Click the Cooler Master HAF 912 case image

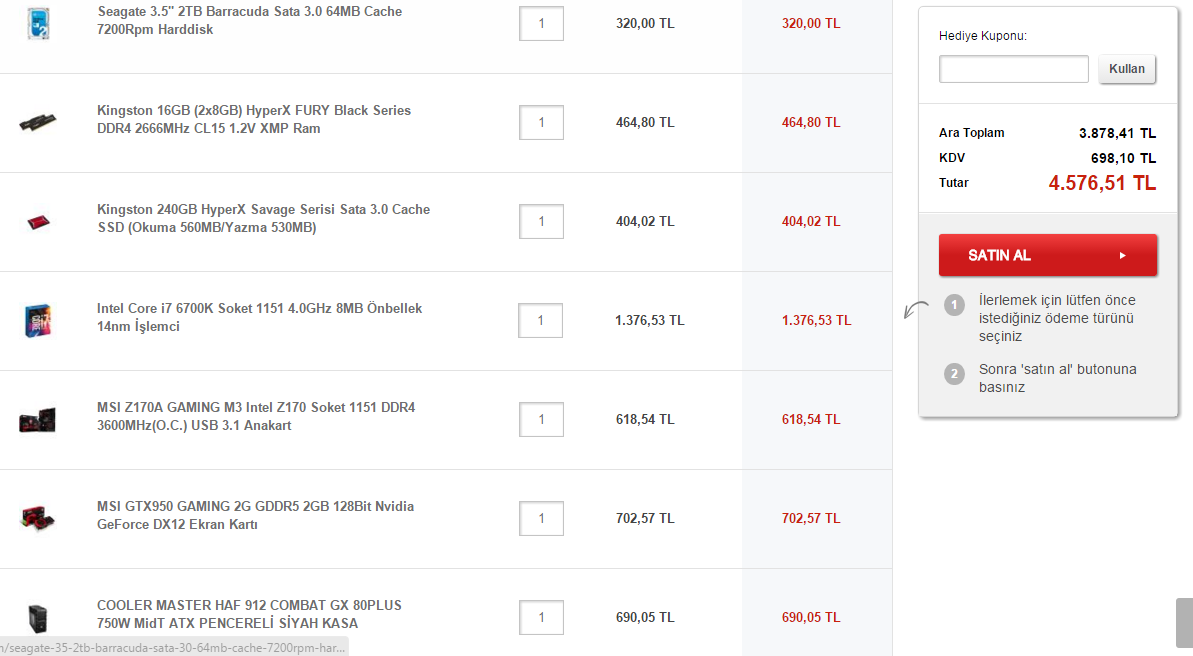click(x=37, y=618)
